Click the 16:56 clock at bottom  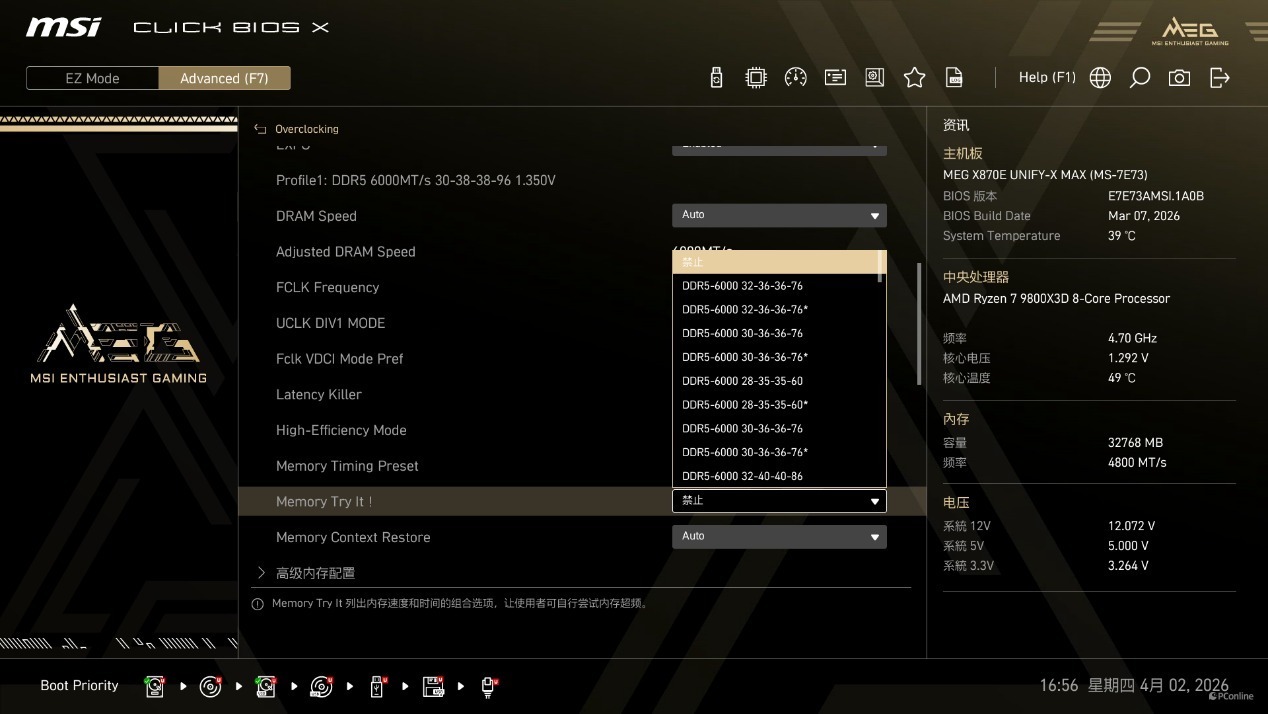pyautogui.click(x=1059, y=686)
